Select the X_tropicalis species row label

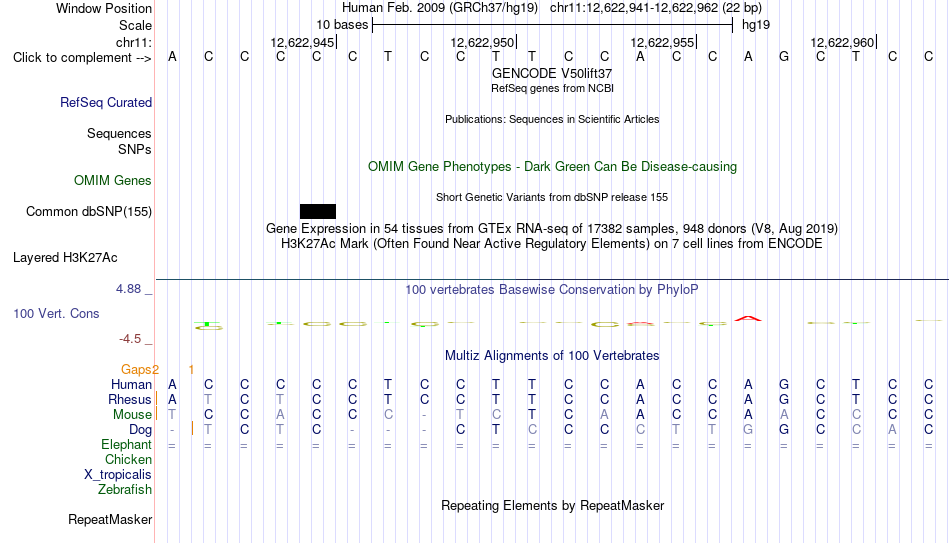[118, 475]
